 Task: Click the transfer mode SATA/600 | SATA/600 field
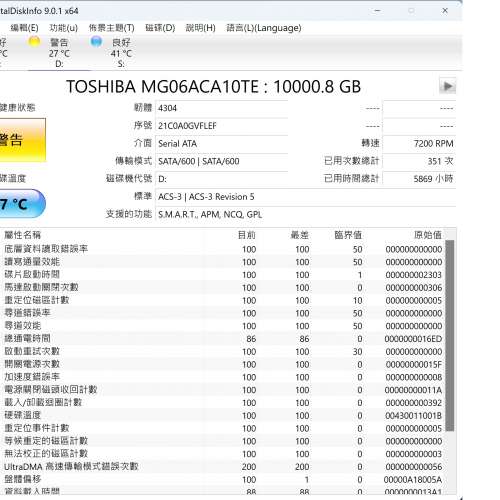click(222, 161)
